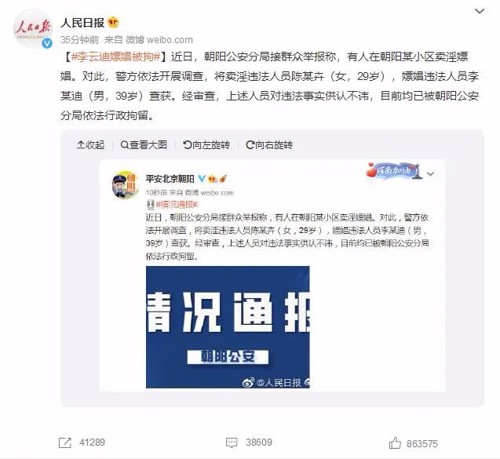The image size is (500, 459).
Task: Rotate the image right with 向右旋转
Action: pos(269,145)
